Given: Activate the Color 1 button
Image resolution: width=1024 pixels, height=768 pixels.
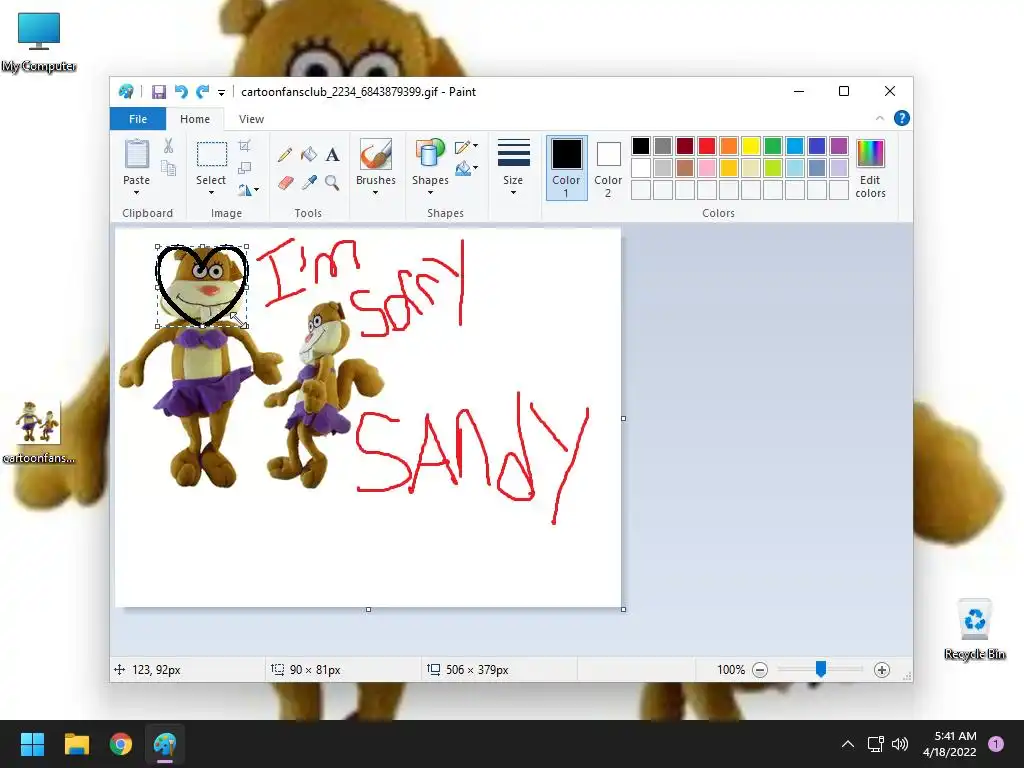Looking at the screenshot, I should (566, 168).
